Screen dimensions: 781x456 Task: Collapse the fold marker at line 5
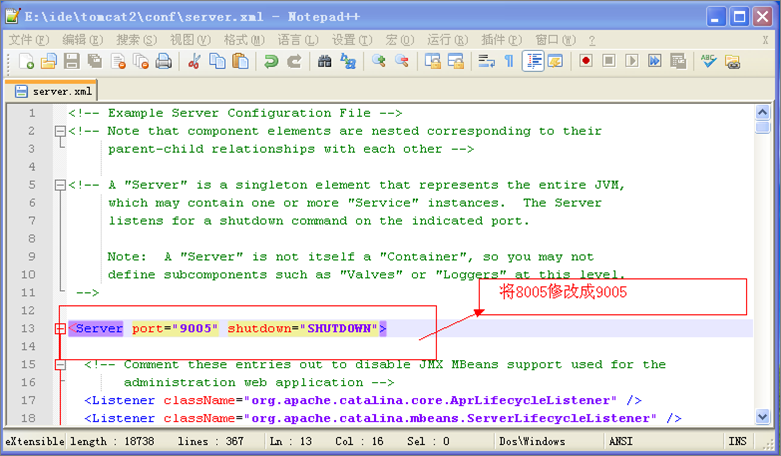point(60,185)
